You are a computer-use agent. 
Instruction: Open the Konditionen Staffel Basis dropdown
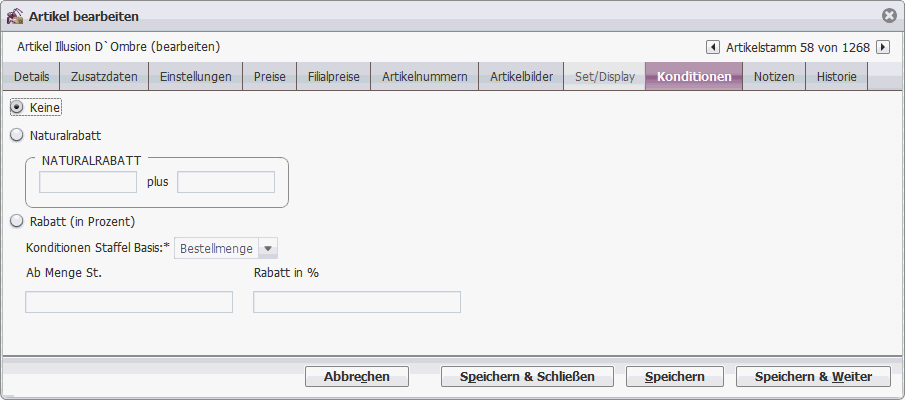click(x=268, y=248)
